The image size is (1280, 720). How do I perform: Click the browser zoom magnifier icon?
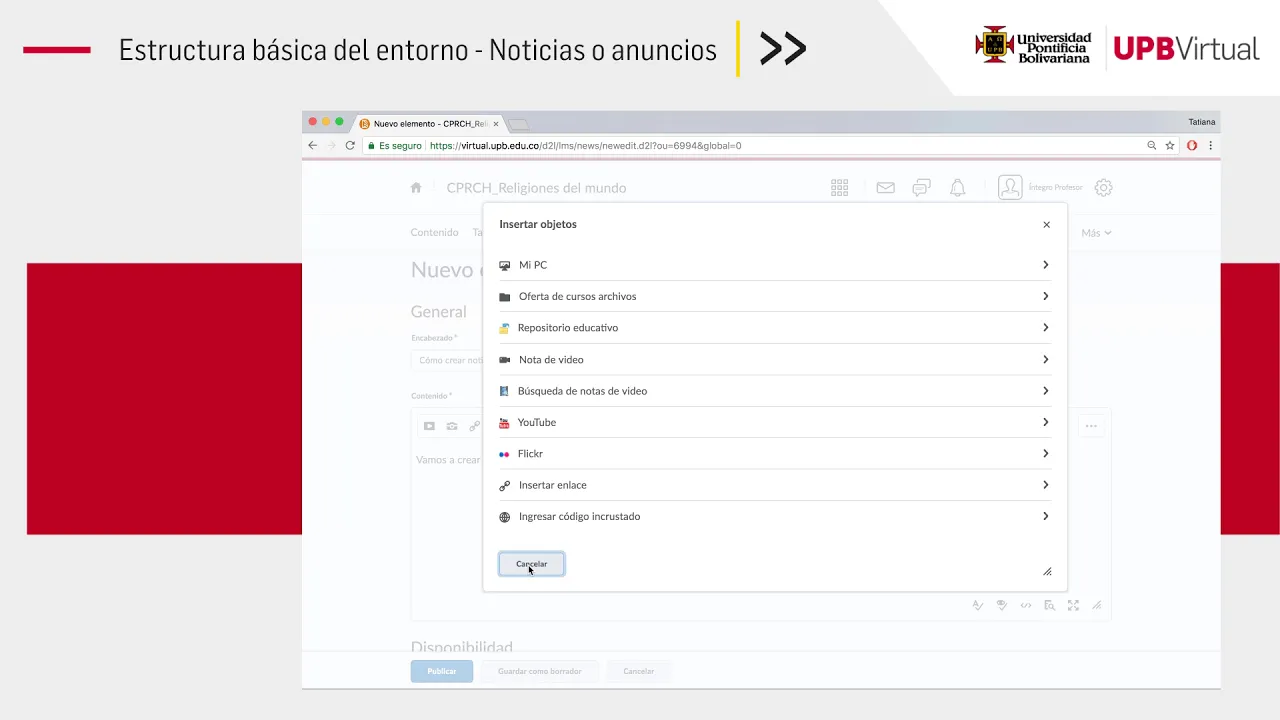1152,145
